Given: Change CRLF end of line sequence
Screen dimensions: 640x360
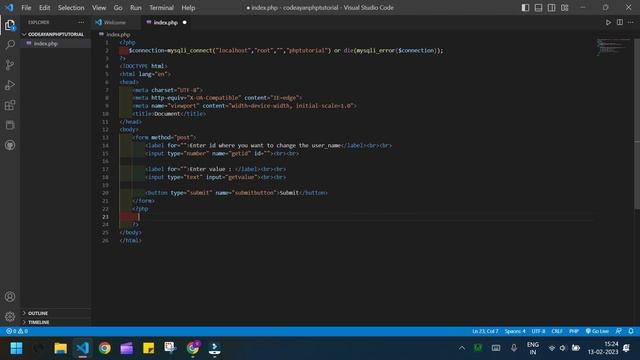Looking at the screenshot, I should point(557,331).
